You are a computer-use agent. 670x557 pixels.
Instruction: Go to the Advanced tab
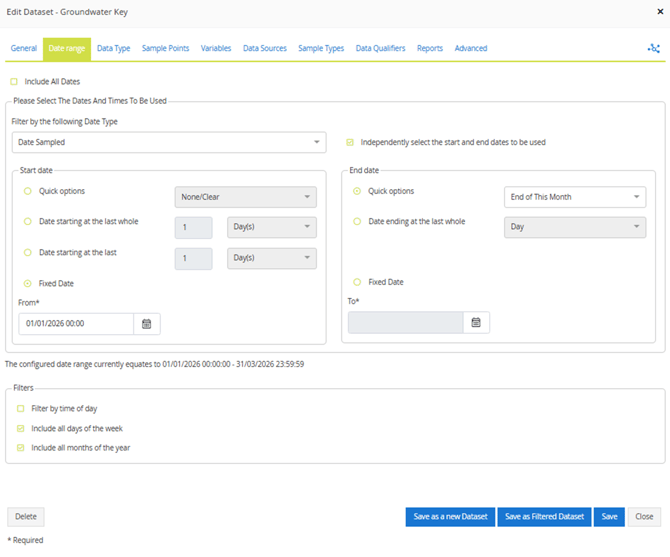point(470,48)
